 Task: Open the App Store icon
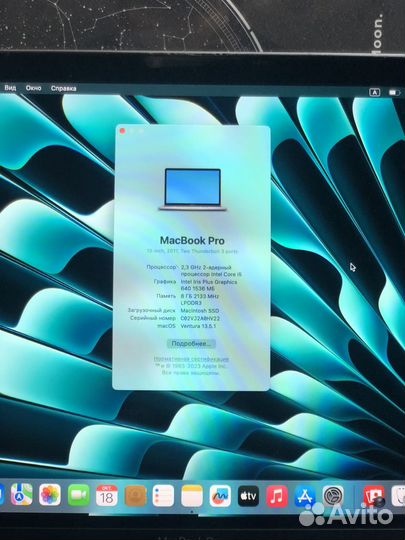(305, 496)
